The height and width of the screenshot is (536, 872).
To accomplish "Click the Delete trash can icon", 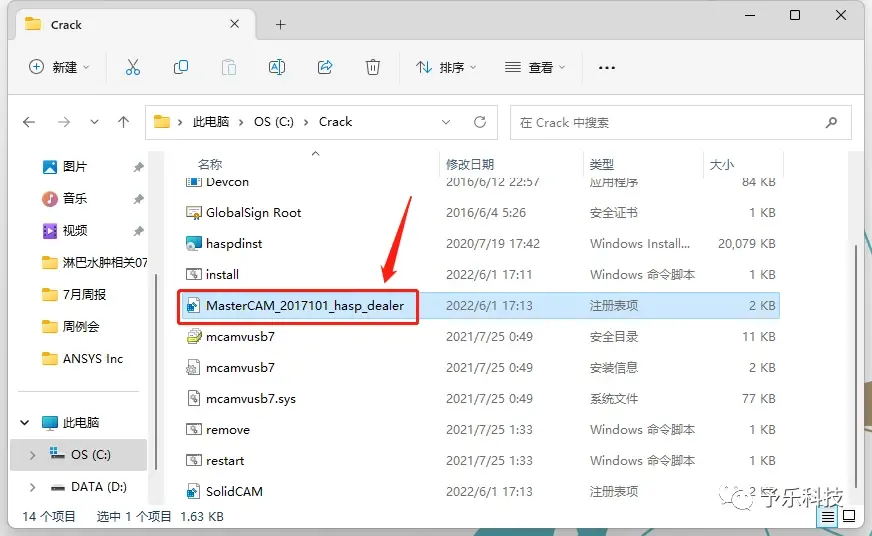I will click(373, 67).
